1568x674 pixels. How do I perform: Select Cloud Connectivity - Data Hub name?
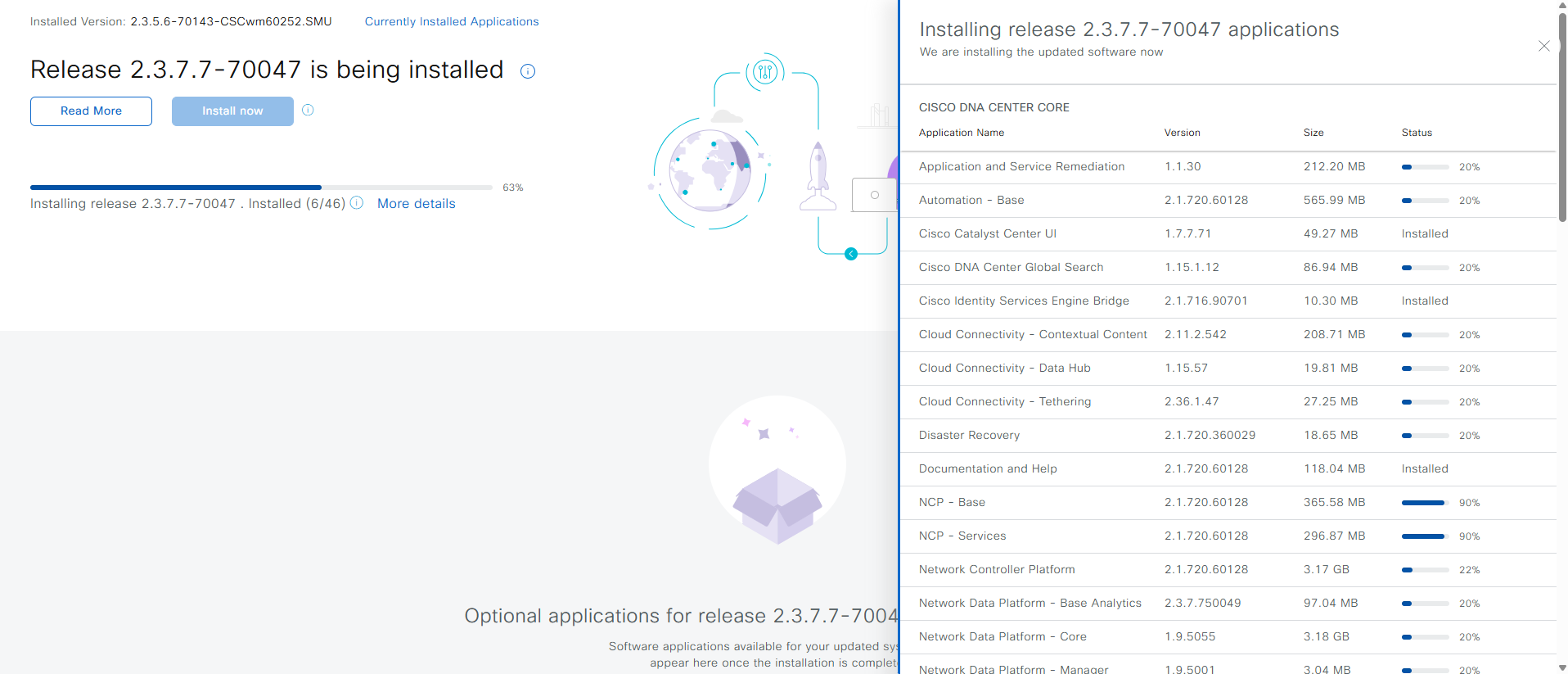(1004, 368)
